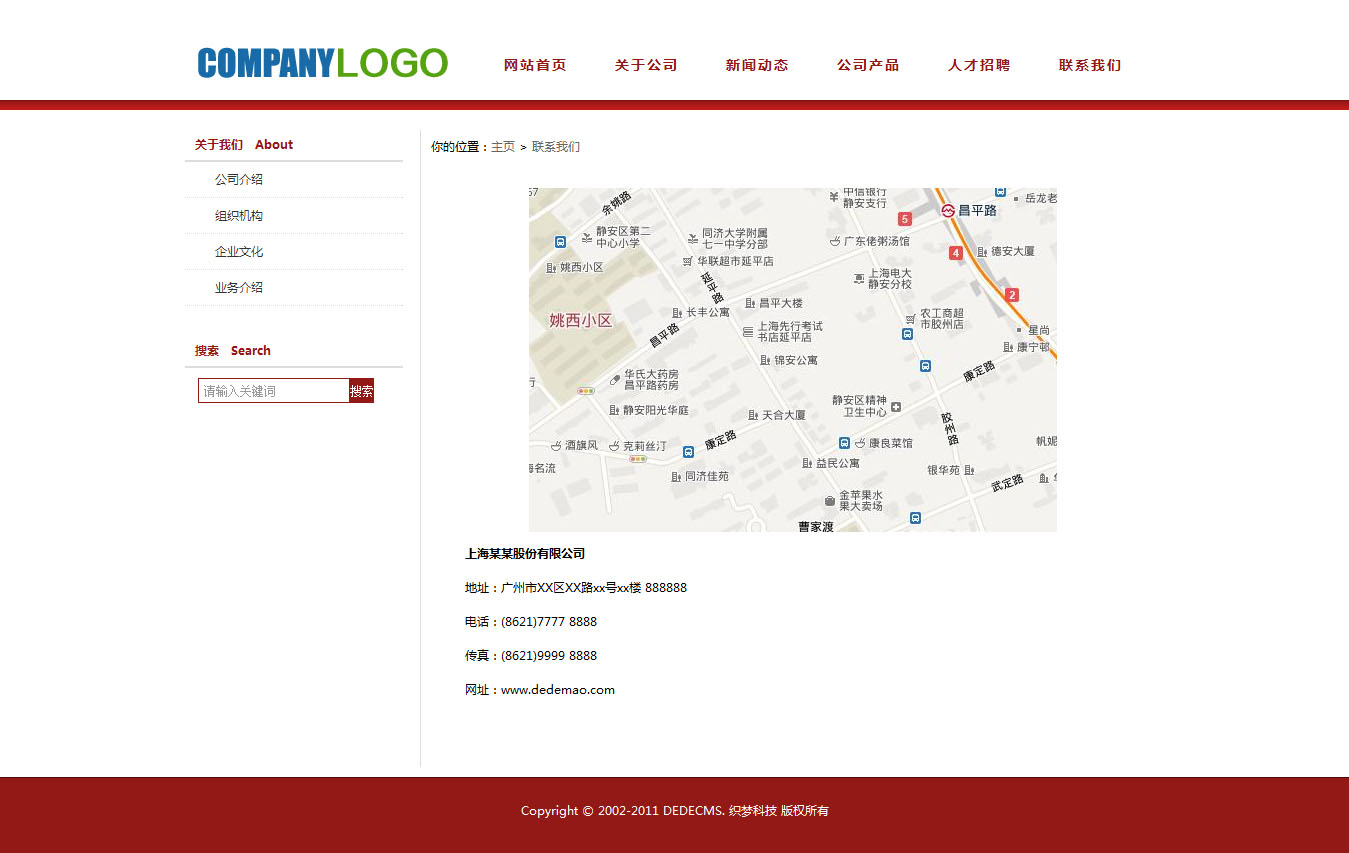Open the 网站首页 navigation menu item

tap(535, 65)
